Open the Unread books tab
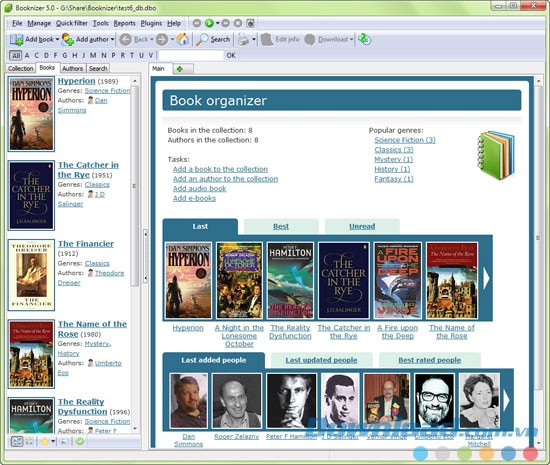The image size is (550, 465). [x=362, y=227]
